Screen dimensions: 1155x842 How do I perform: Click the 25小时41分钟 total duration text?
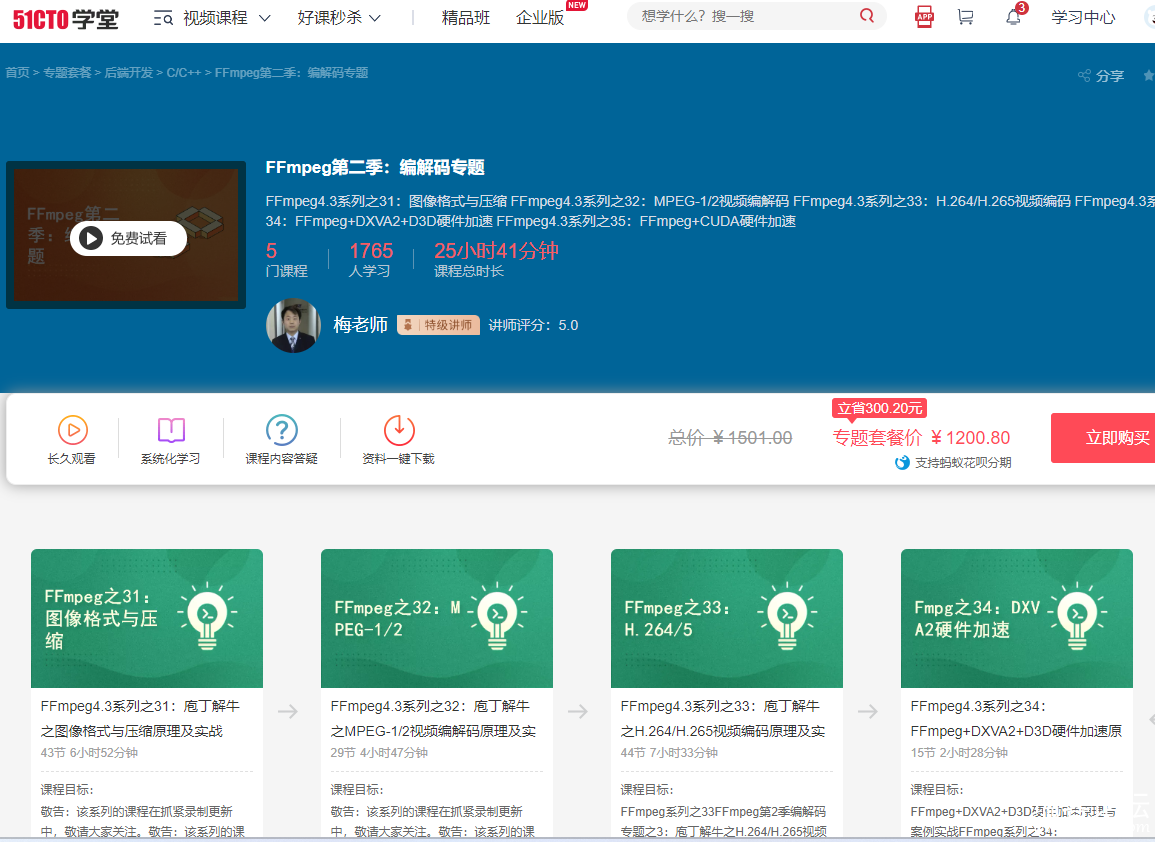tap(496, 251)
